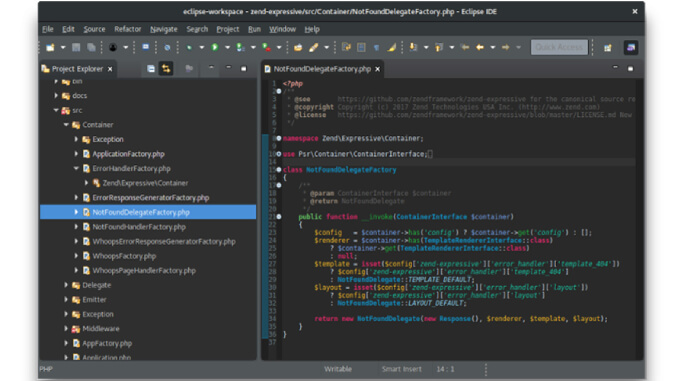Click the green Run button icon
The height and width of the screenshot is (381, 678).
point(215,47)
